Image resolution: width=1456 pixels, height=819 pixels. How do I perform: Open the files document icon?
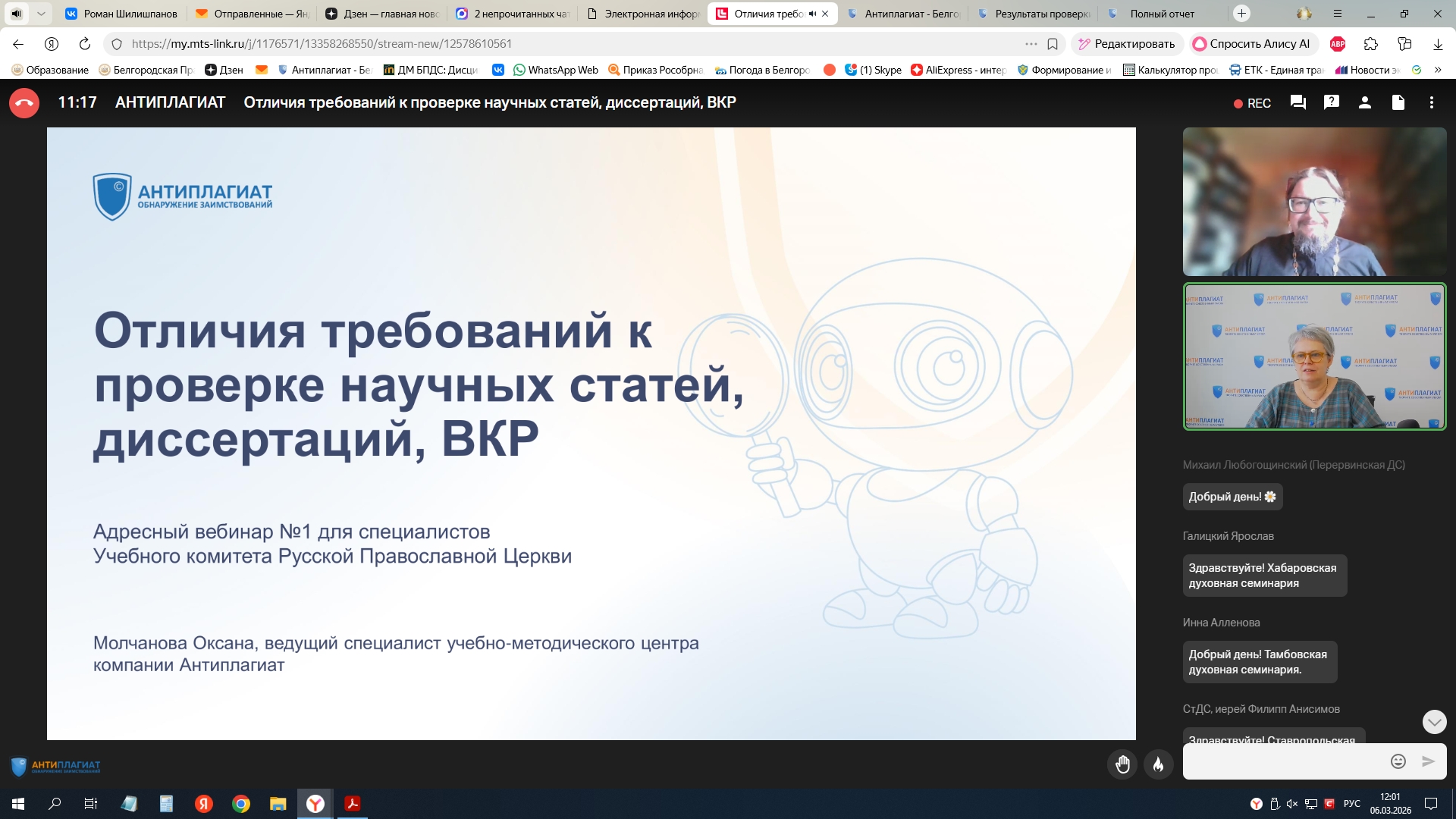coord(1398,103)
